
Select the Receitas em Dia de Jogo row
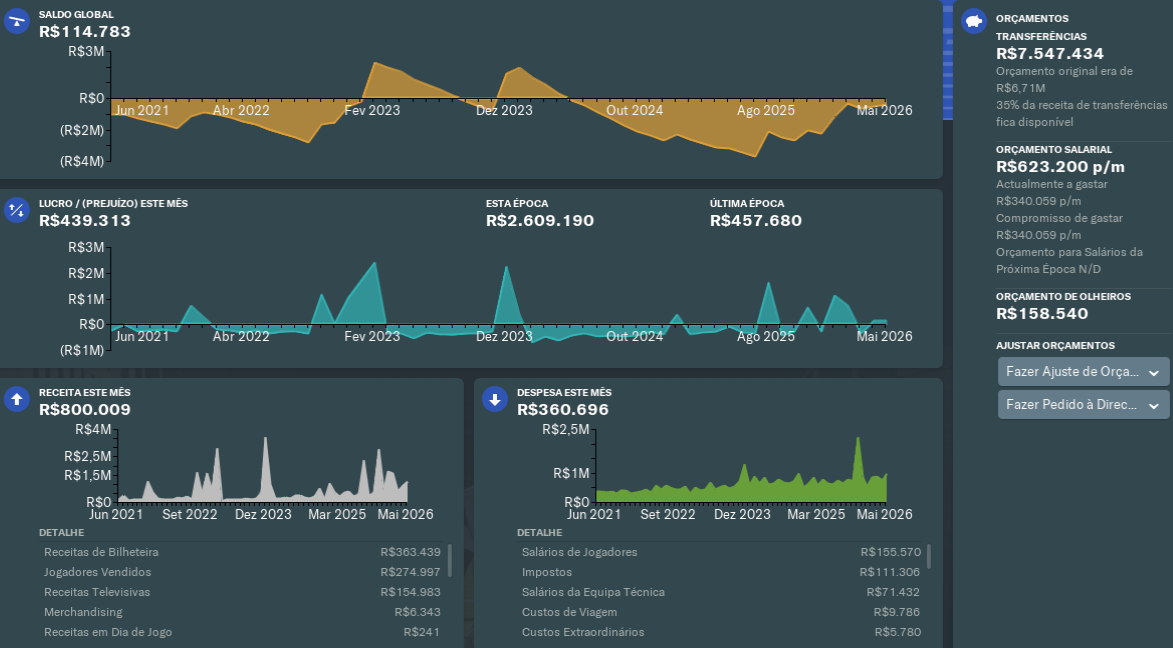coord(242,632)
